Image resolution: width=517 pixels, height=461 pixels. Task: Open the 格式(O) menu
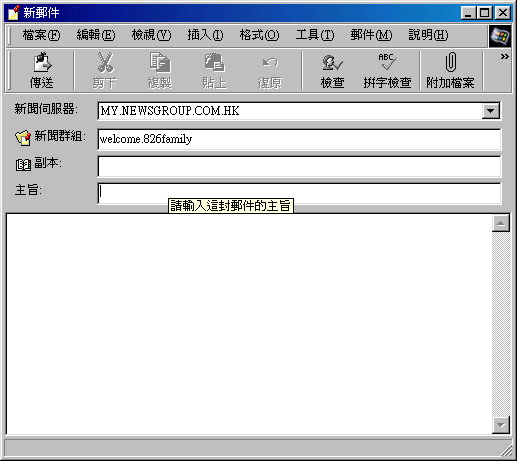coord(259,35)
